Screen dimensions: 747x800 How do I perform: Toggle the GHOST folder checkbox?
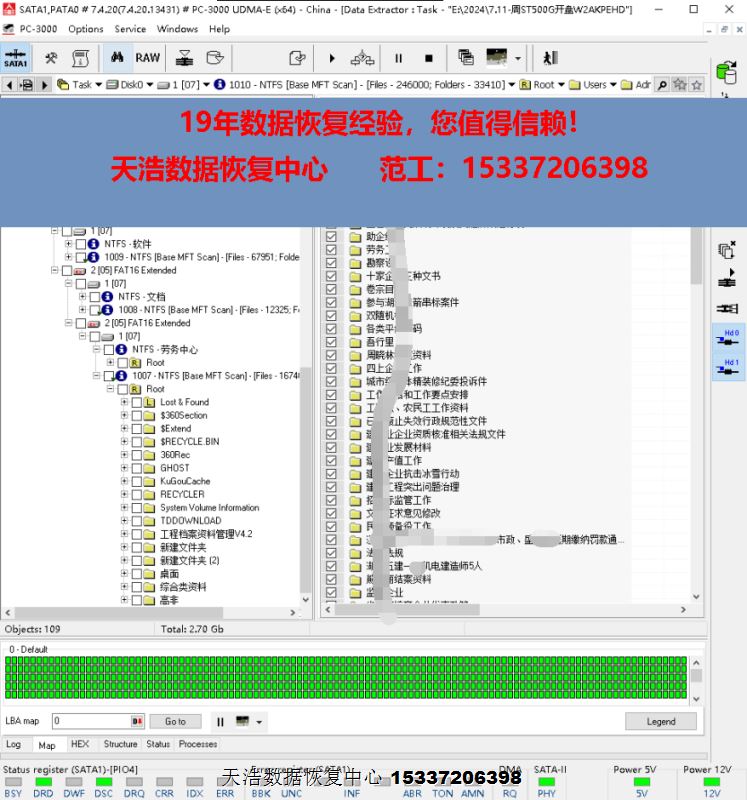click(137, 468)
